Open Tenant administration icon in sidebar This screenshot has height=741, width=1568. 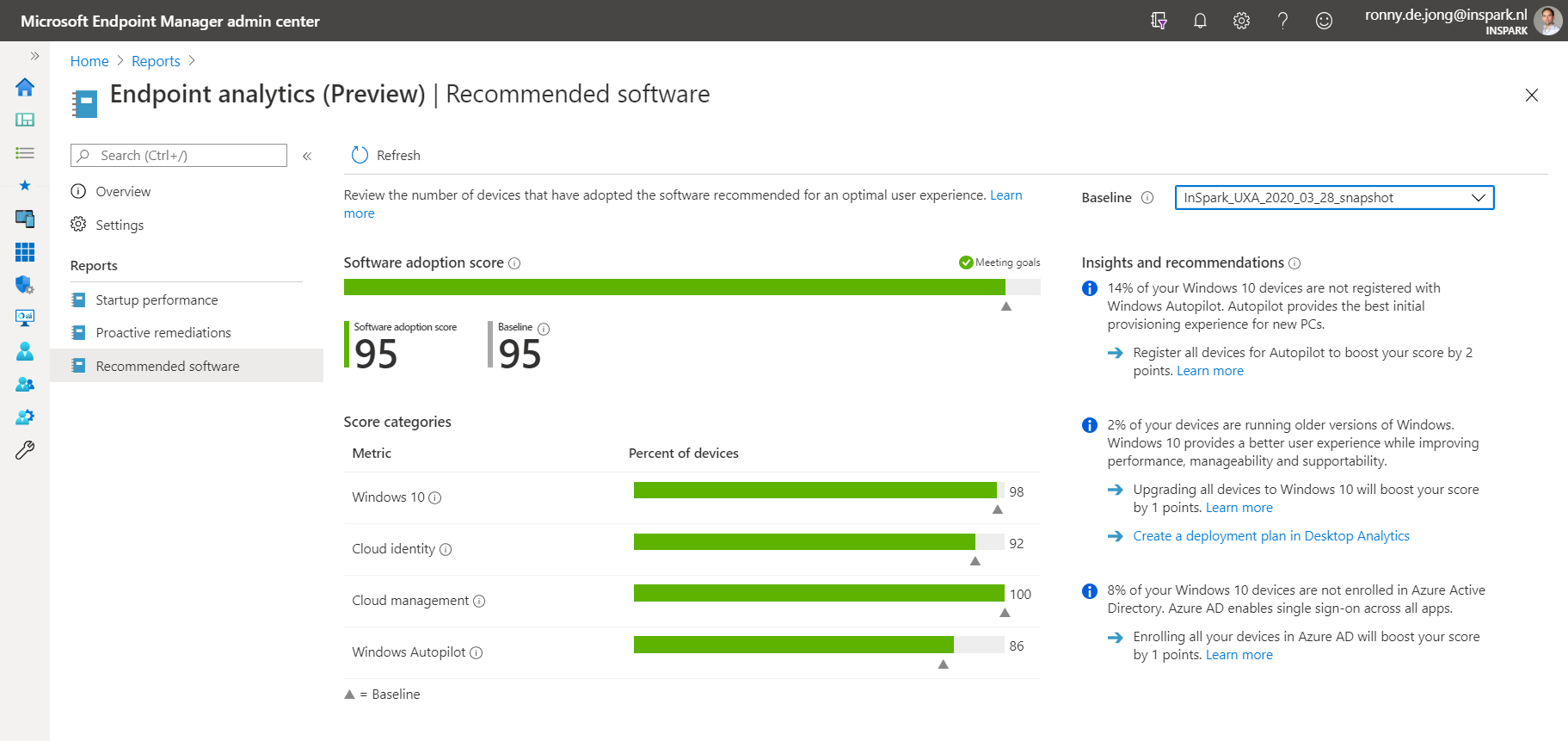pos(25,417)
